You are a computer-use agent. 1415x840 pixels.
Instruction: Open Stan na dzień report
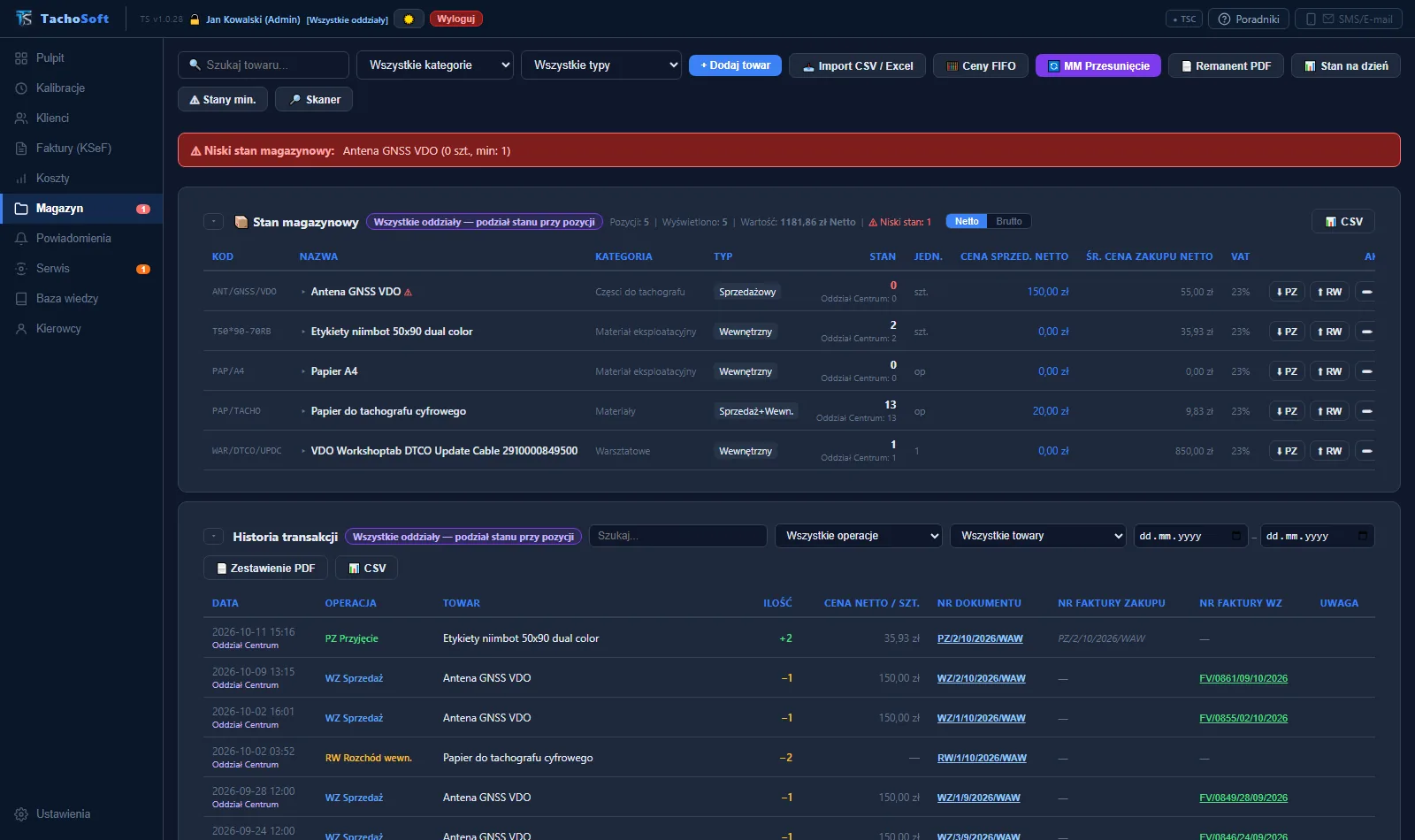pyautogui.click(x=1346, y=65)
